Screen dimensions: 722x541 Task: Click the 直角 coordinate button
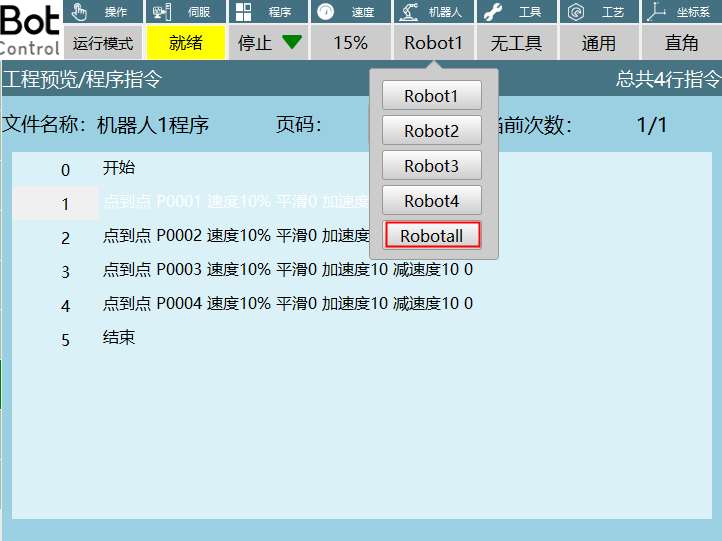(682, 43)
